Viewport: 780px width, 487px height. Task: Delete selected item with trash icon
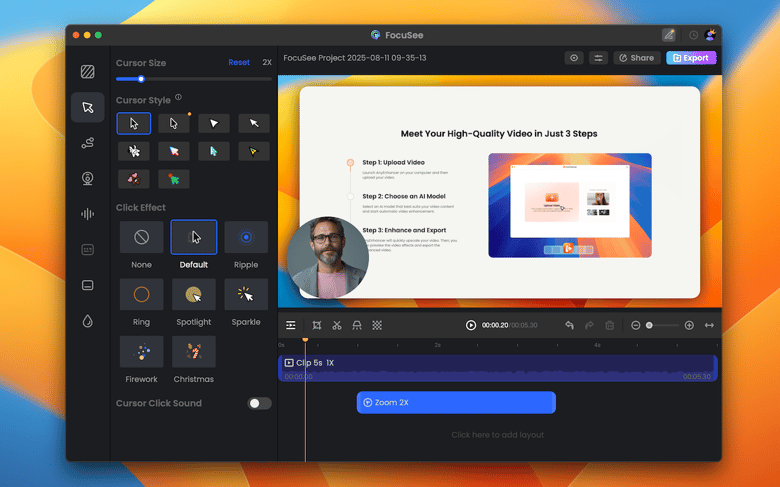[x=609, y=325]
